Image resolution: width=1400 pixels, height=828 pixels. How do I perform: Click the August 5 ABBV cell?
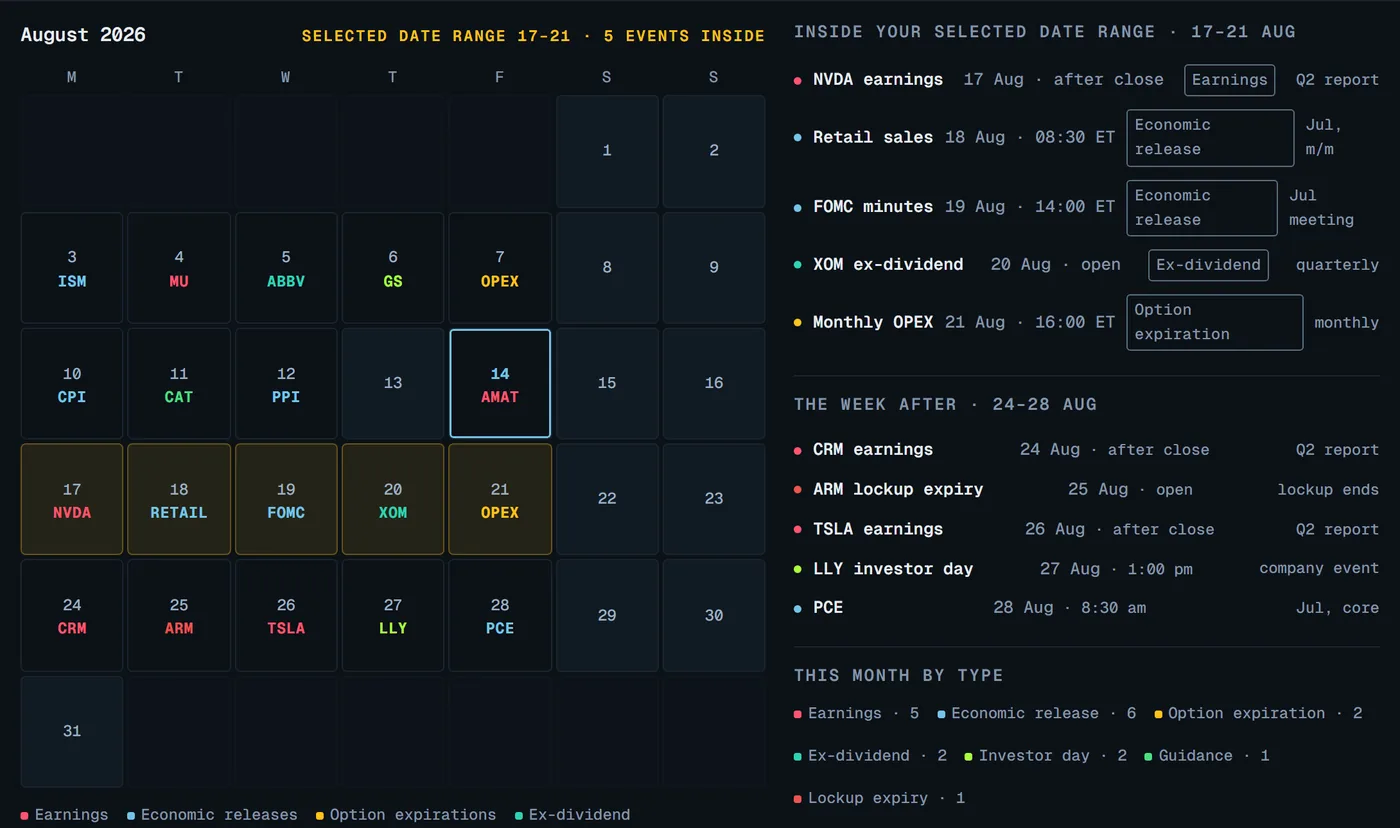[286, 268]
